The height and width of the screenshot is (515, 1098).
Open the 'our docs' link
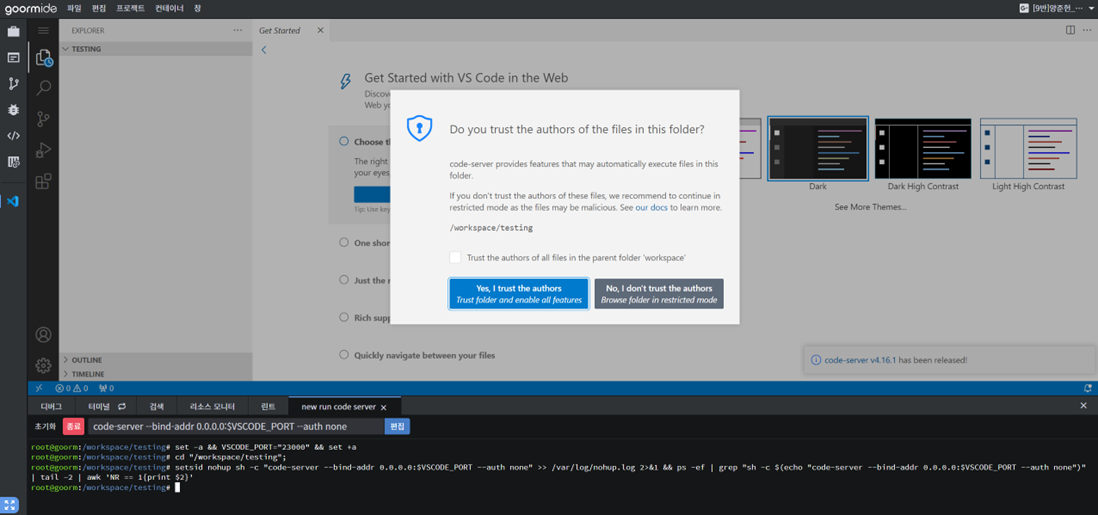point(651,208)
